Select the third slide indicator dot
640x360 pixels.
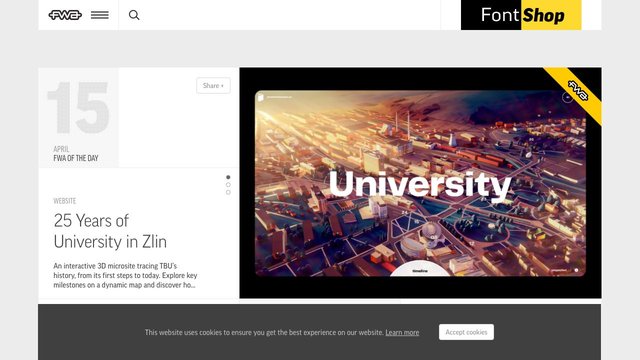coord(228,192)
